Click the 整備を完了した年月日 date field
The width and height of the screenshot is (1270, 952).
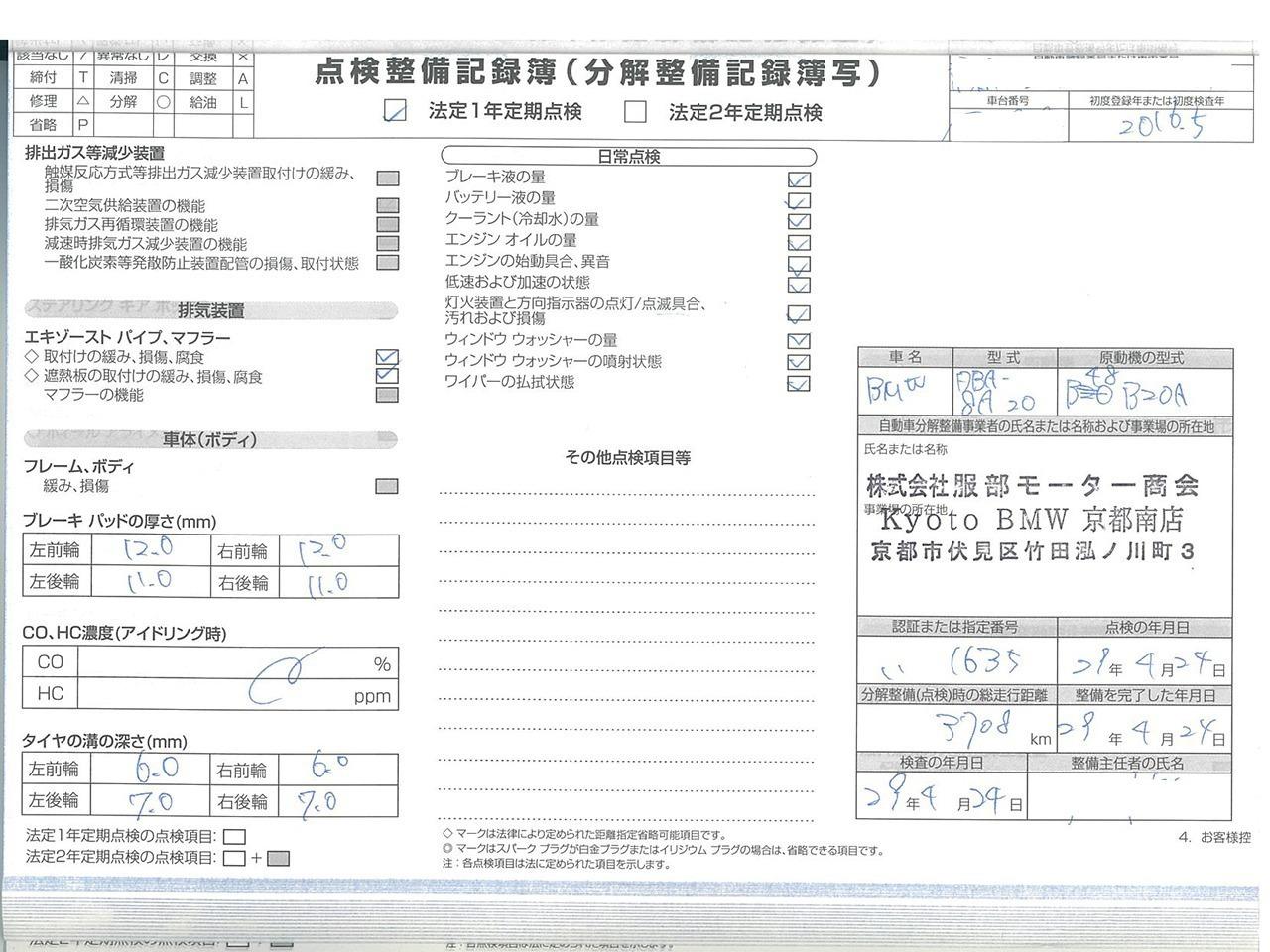tap(1145, 730)
